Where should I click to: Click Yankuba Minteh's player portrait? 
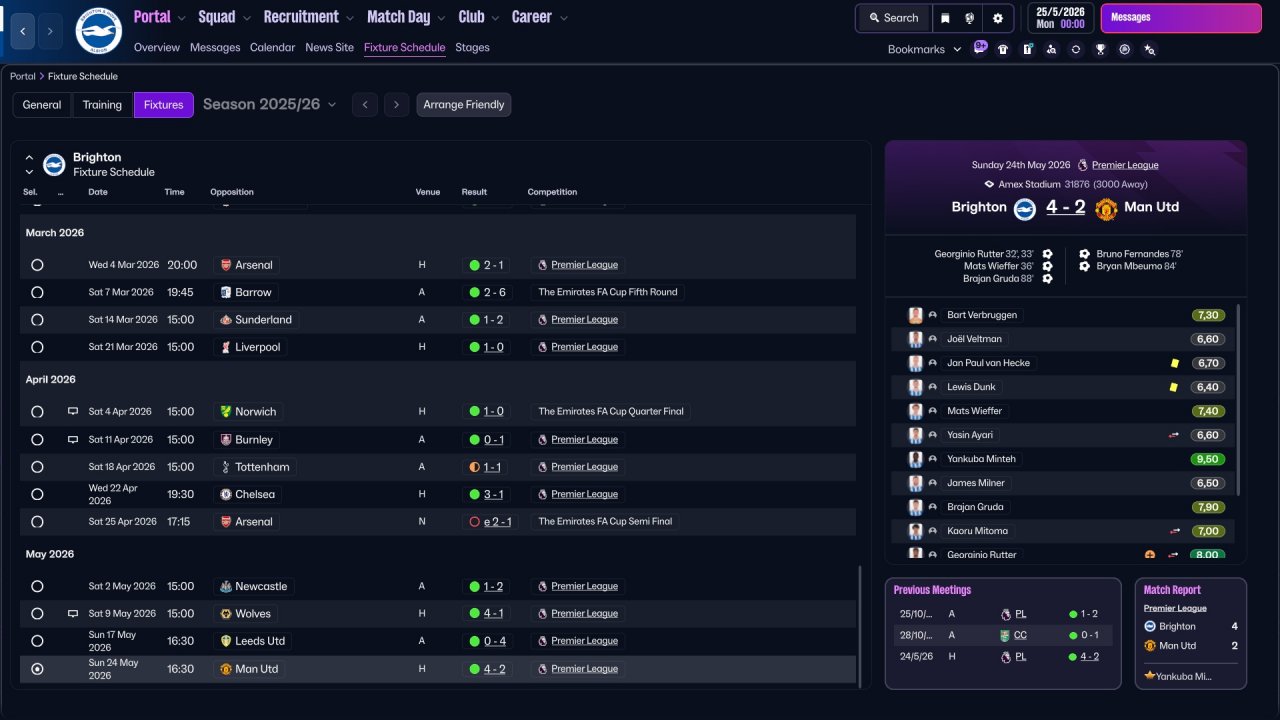pos(915,459)
